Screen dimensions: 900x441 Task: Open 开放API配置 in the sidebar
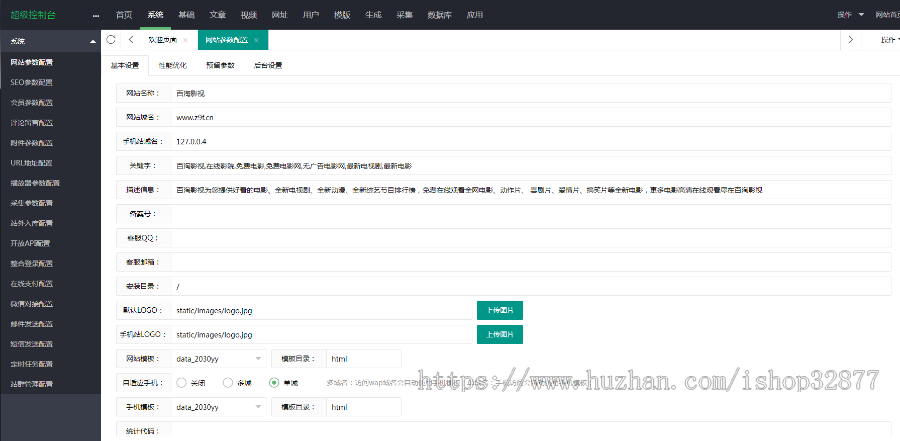[30, 243]
